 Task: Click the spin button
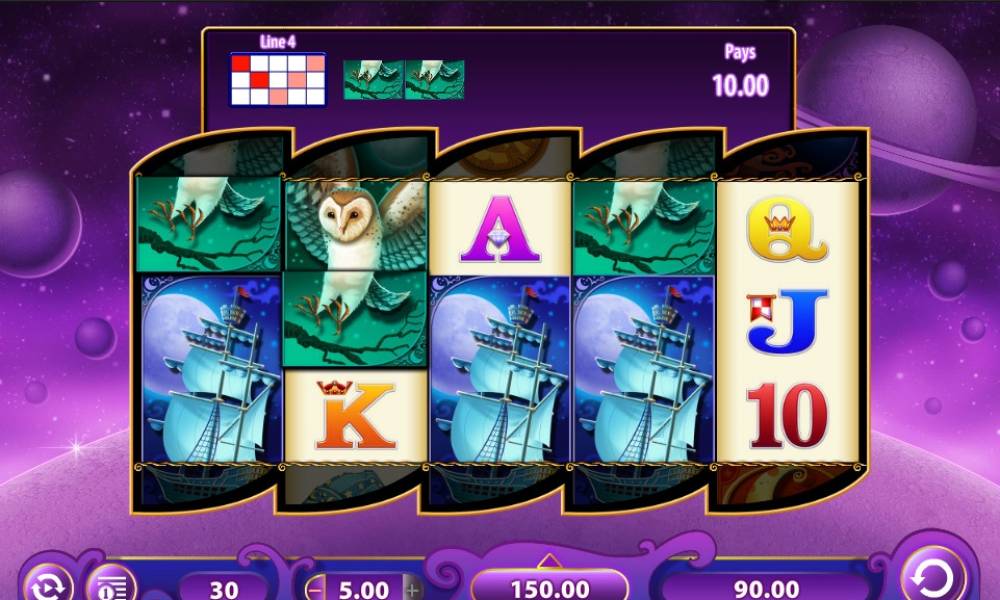[933, 576]
